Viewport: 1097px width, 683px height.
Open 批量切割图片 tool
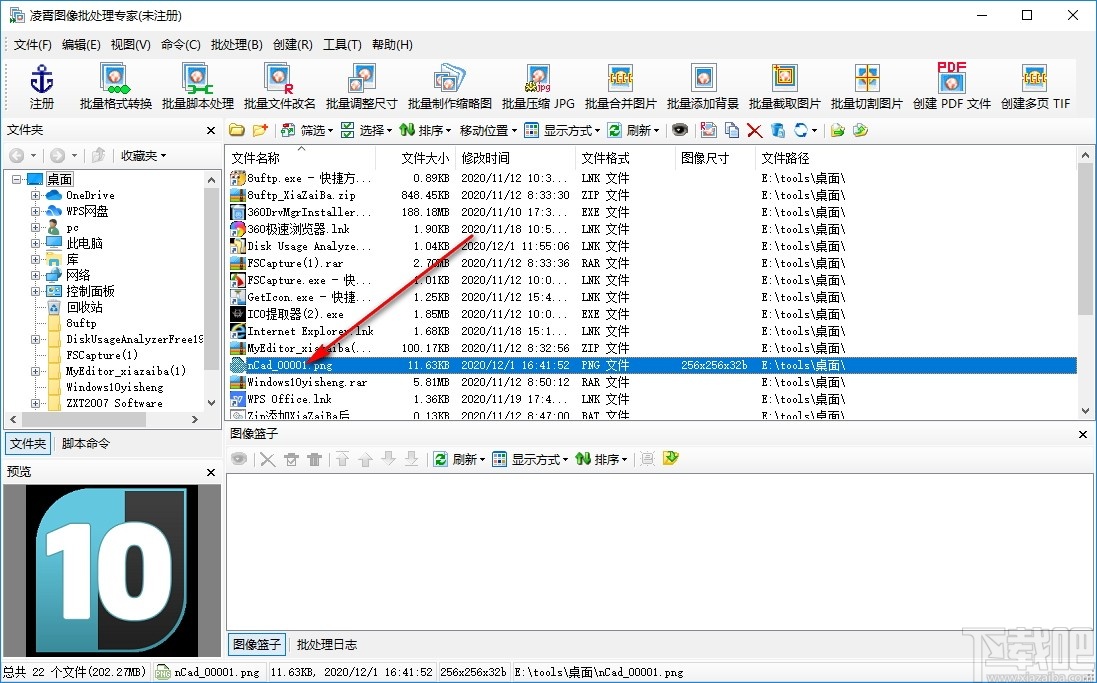pos(867,87)
